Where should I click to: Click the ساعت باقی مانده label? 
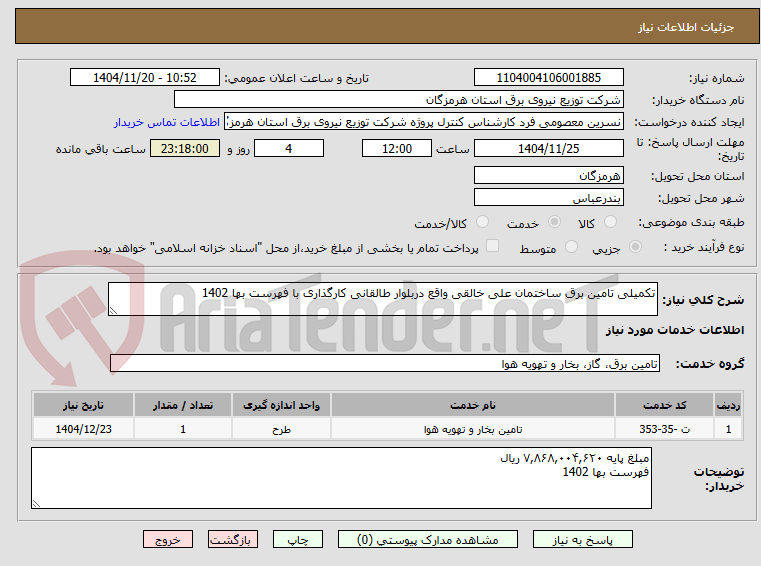[x=100, y=149]
